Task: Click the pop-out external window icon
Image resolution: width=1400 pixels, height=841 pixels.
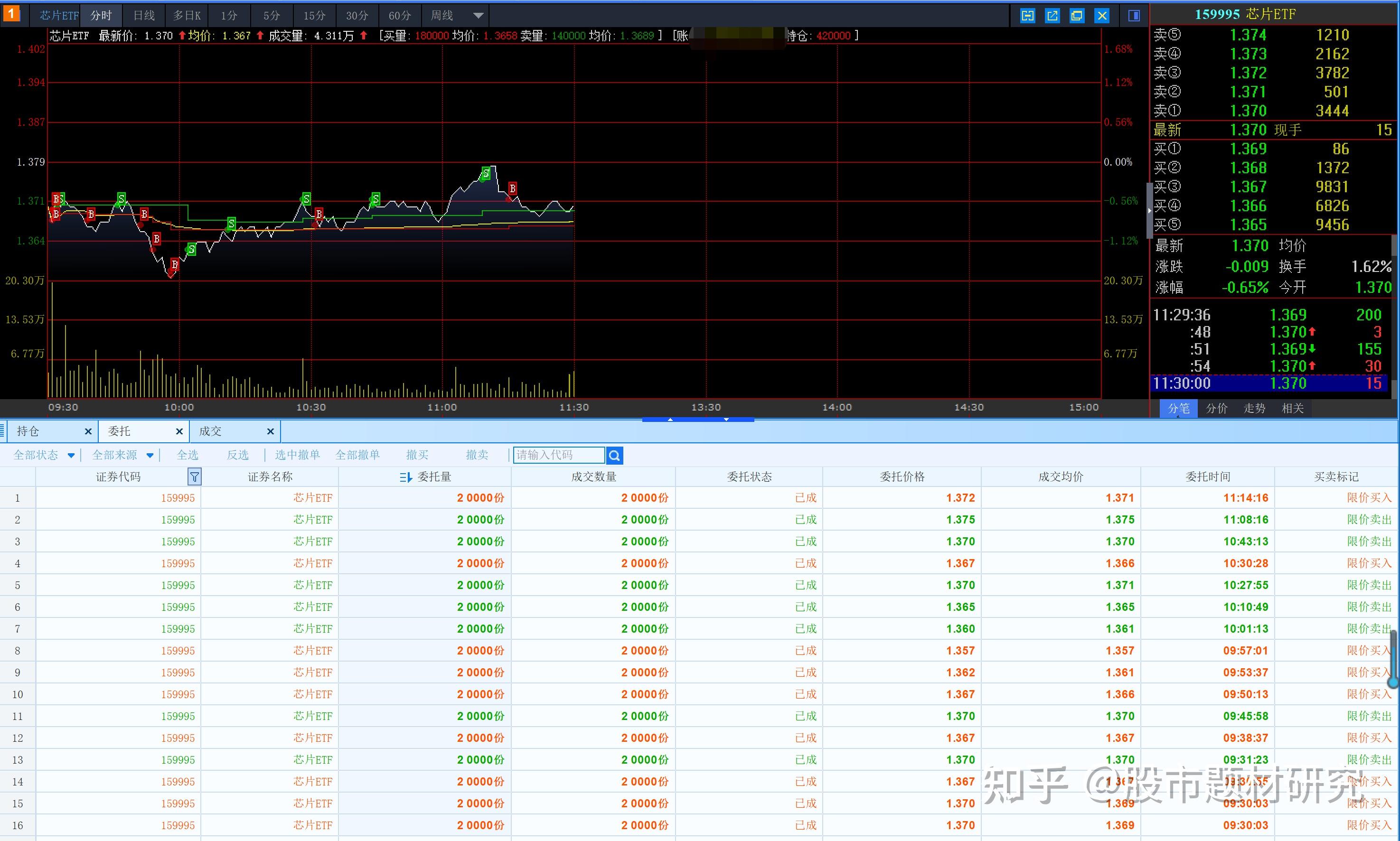Action: tap(1052, 15)
